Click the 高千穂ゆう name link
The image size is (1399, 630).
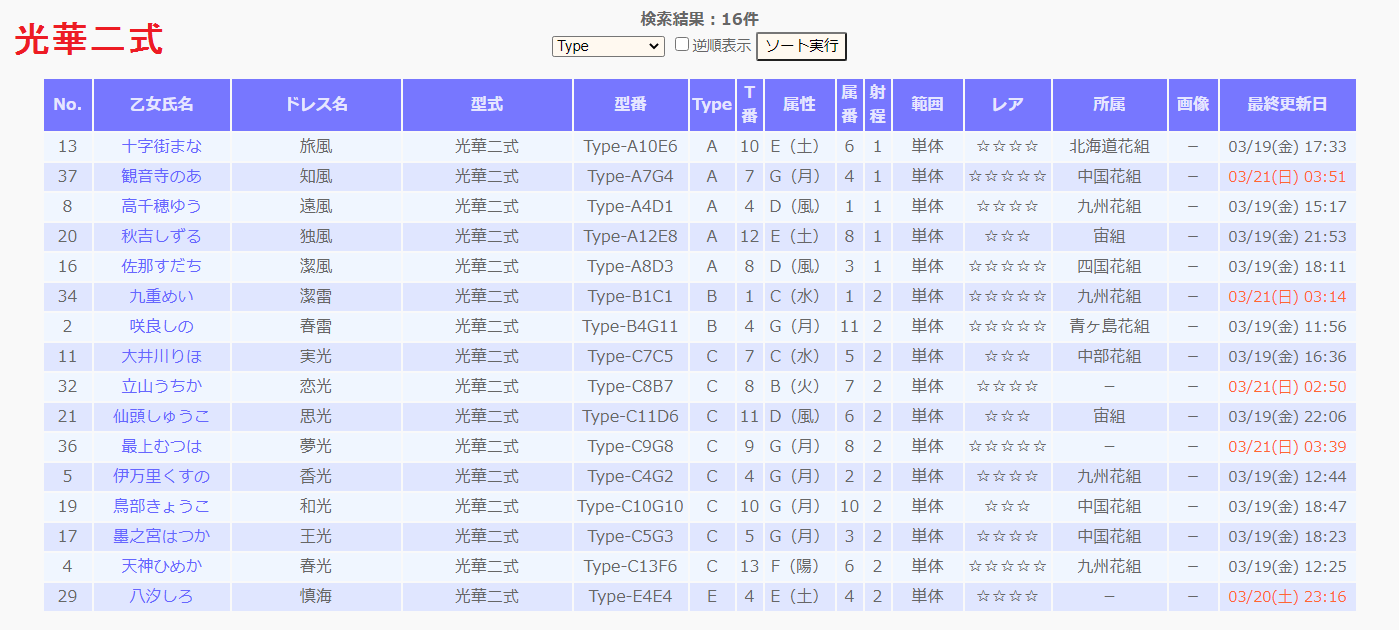click(161, 206)
